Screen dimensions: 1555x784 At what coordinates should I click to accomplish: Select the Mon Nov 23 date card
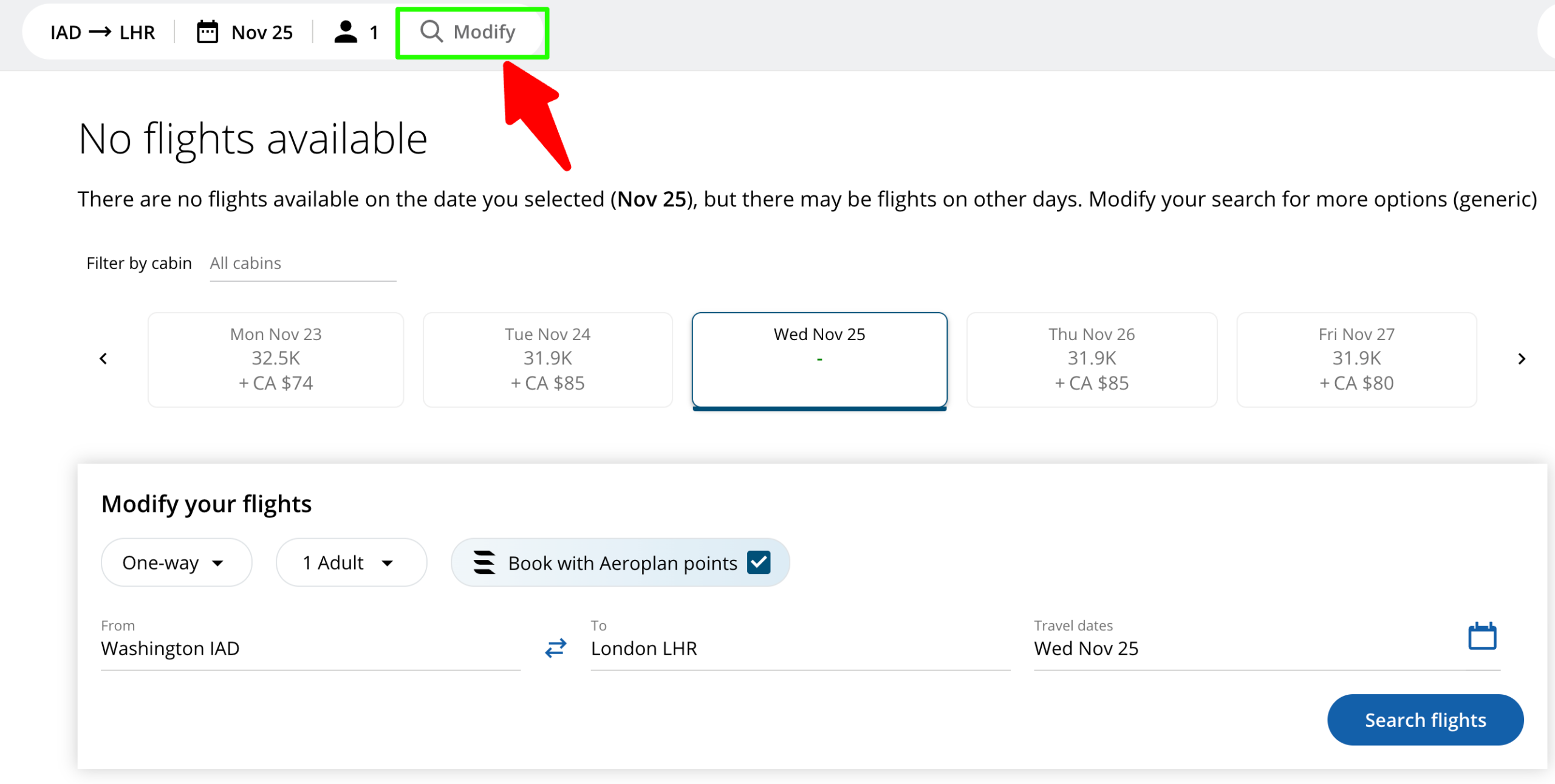[x=276, y=360]
